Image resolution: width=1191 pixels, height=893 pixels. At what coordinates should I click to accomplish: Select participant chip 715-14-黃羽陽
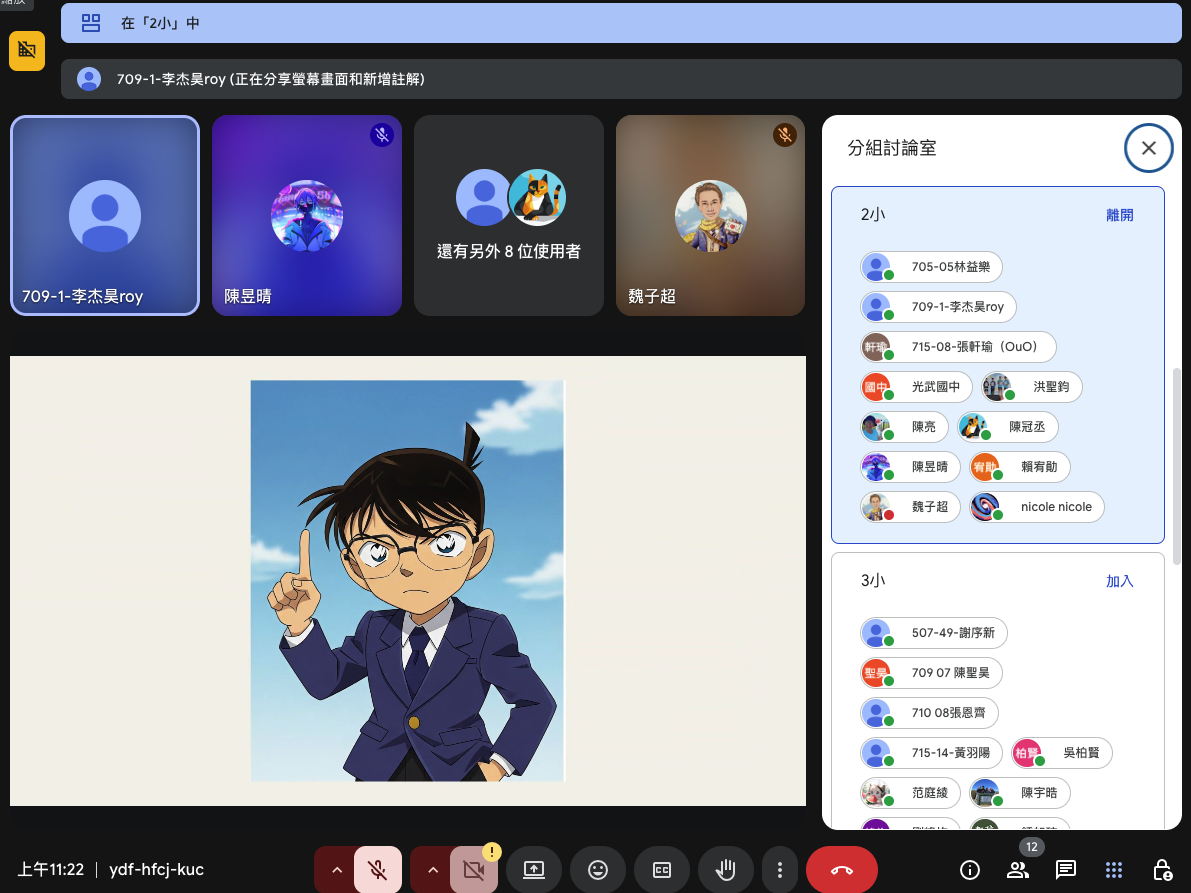(931, 753)
